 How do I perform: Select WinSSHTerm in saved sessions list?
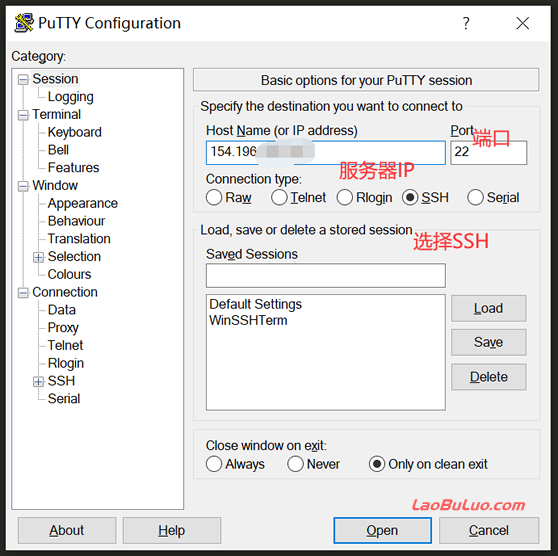click(248, 320)
